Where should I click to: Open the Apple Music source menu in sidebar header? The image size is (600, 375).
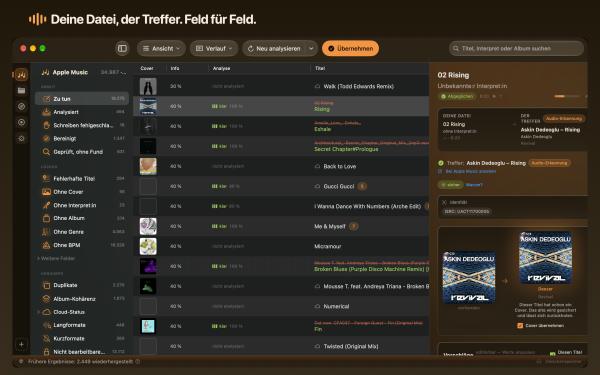(83, 72)
